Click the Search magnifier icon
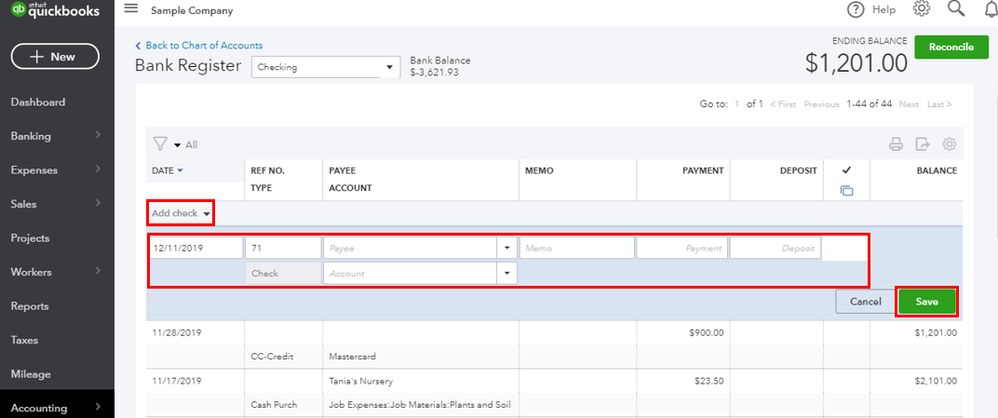Screen dimensions: 998x418 tap(956, 9)
